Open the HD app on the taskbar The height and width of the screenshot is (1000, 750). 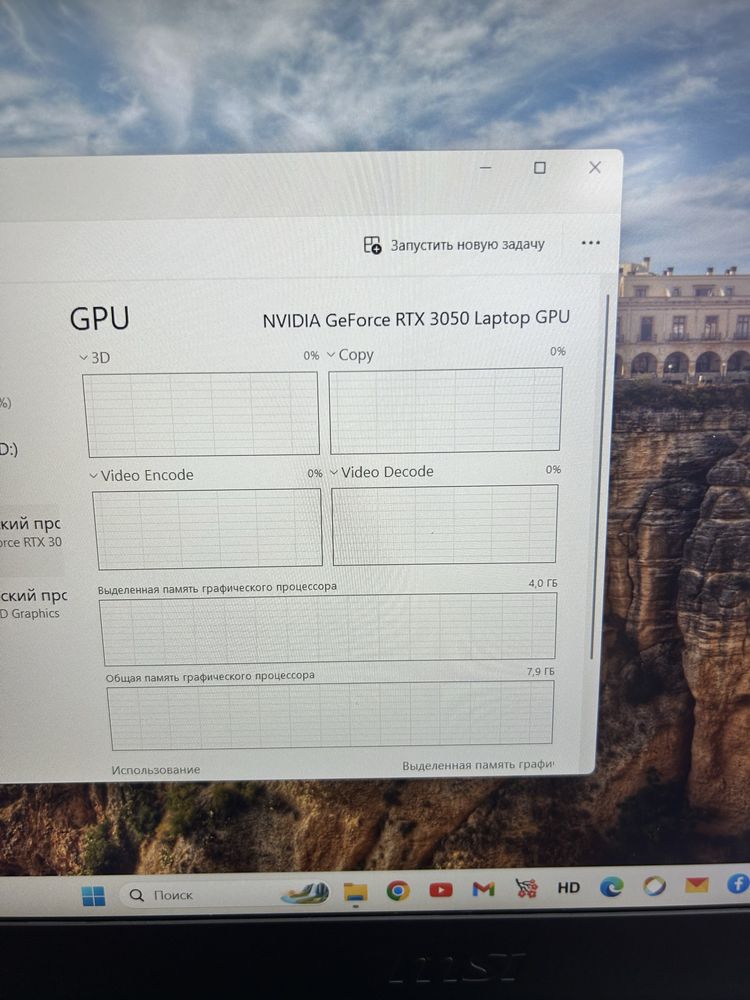(x=568, y=887)
